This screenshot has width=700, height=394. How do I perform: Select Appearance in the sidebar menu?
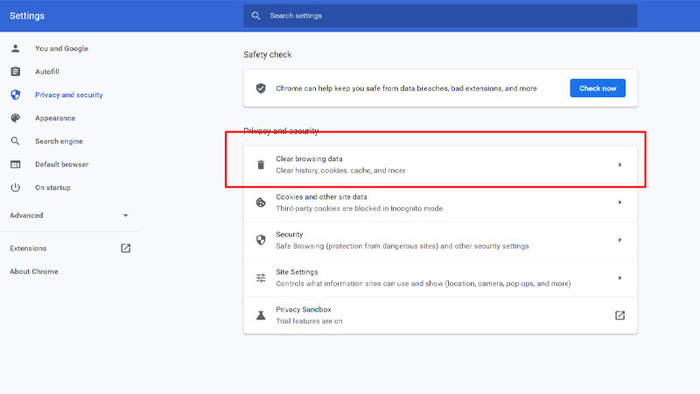[55, 118]
